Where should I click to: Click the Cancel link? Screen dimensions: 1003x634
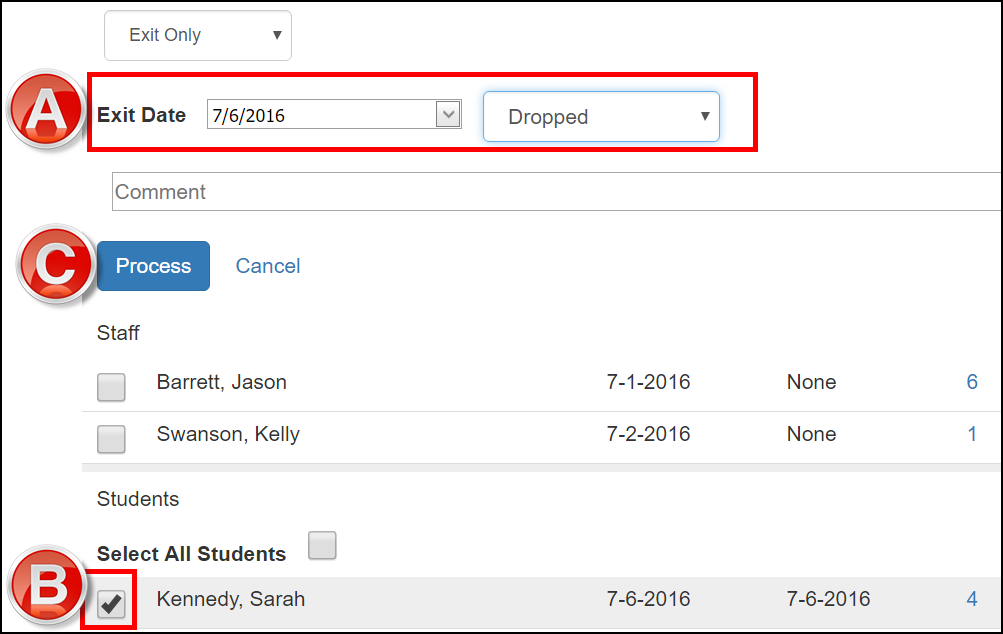[268, 266]
